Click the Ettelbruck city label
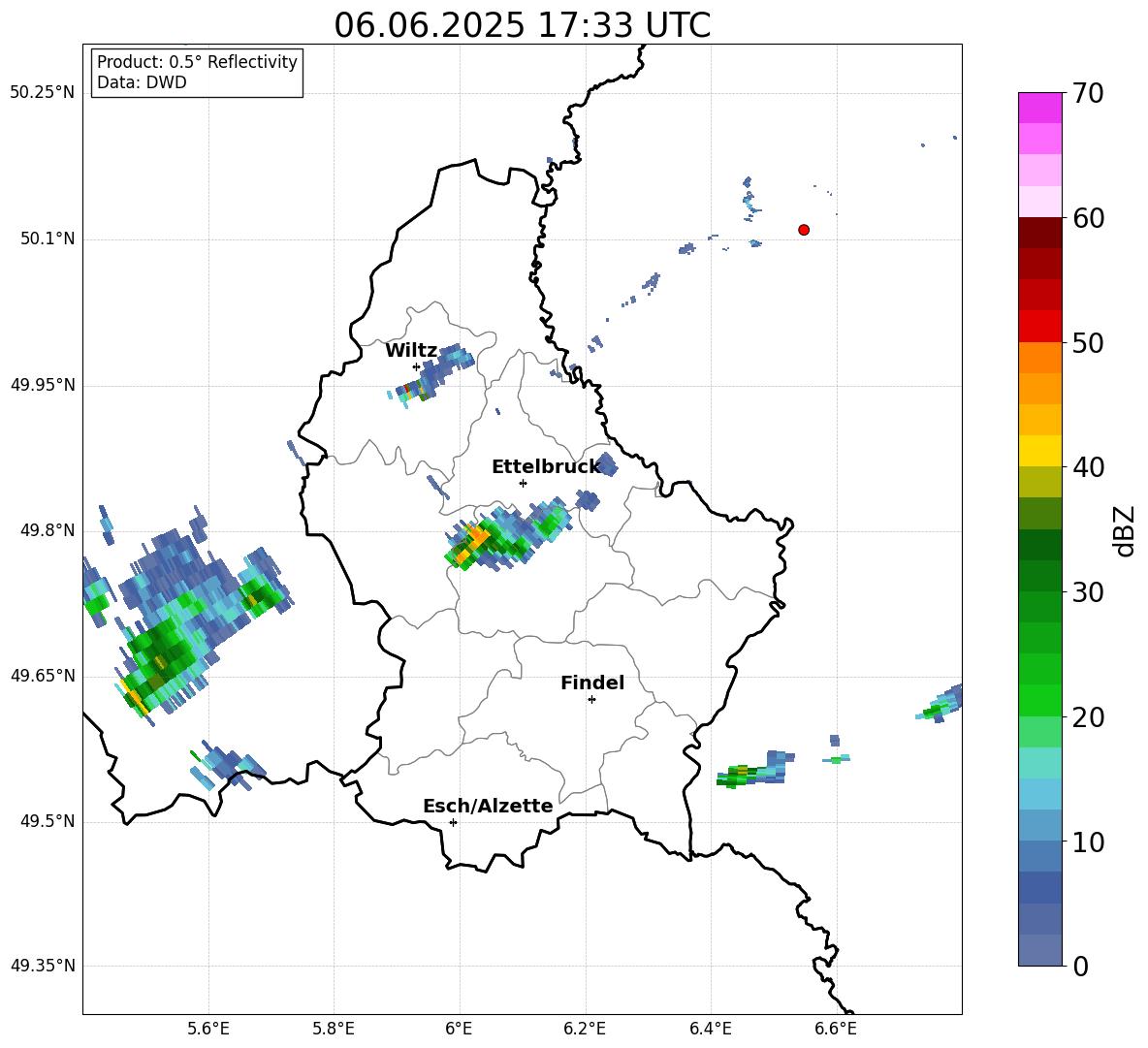The image size is (1148, 1048). pyautogui.click(x=546, y=467)
